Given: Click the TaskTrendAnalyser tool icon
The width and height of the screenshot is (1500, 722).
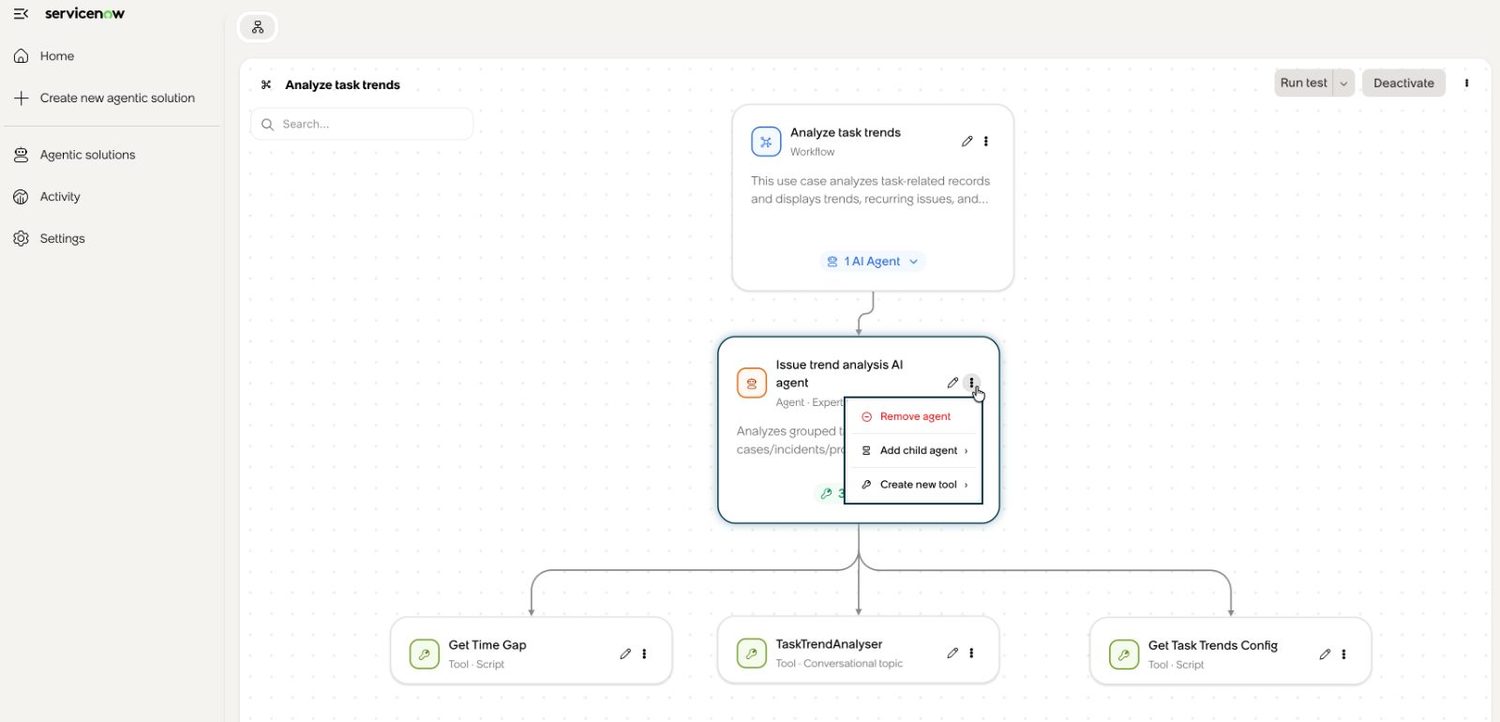Looking at the screenshot, I should (x=751, y=654).
